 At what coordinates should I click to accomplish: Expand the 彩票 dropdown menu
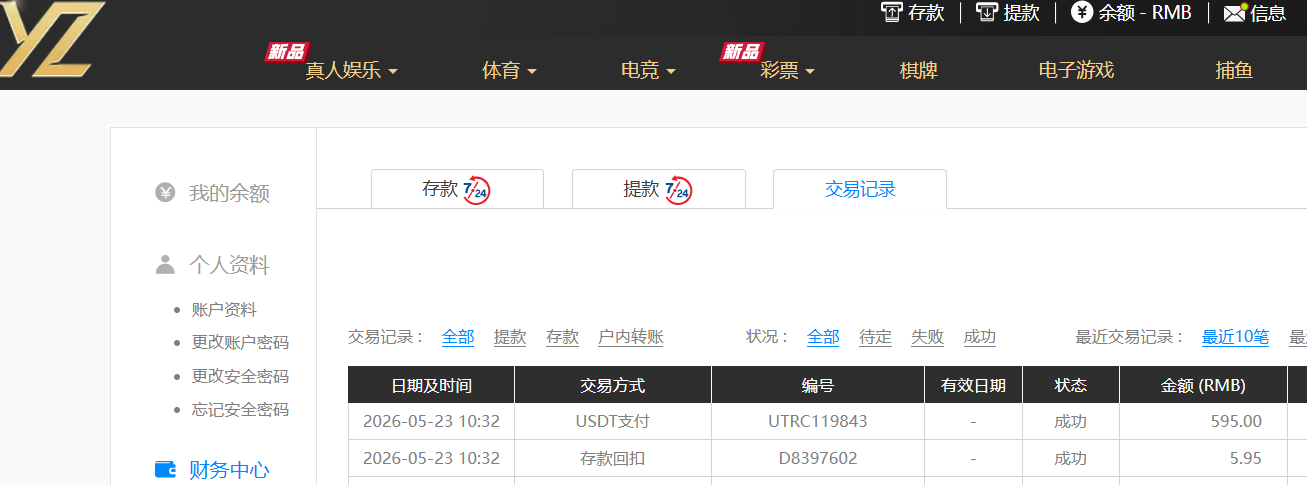pos(787,71)
